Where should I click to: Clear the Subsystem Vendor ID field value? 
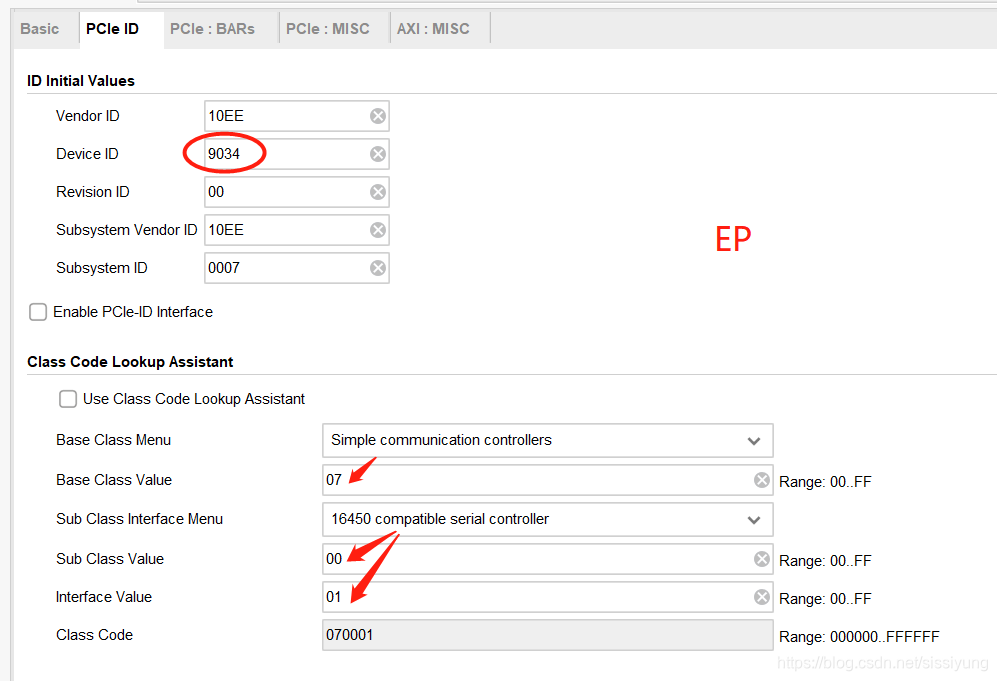(378, 230)
